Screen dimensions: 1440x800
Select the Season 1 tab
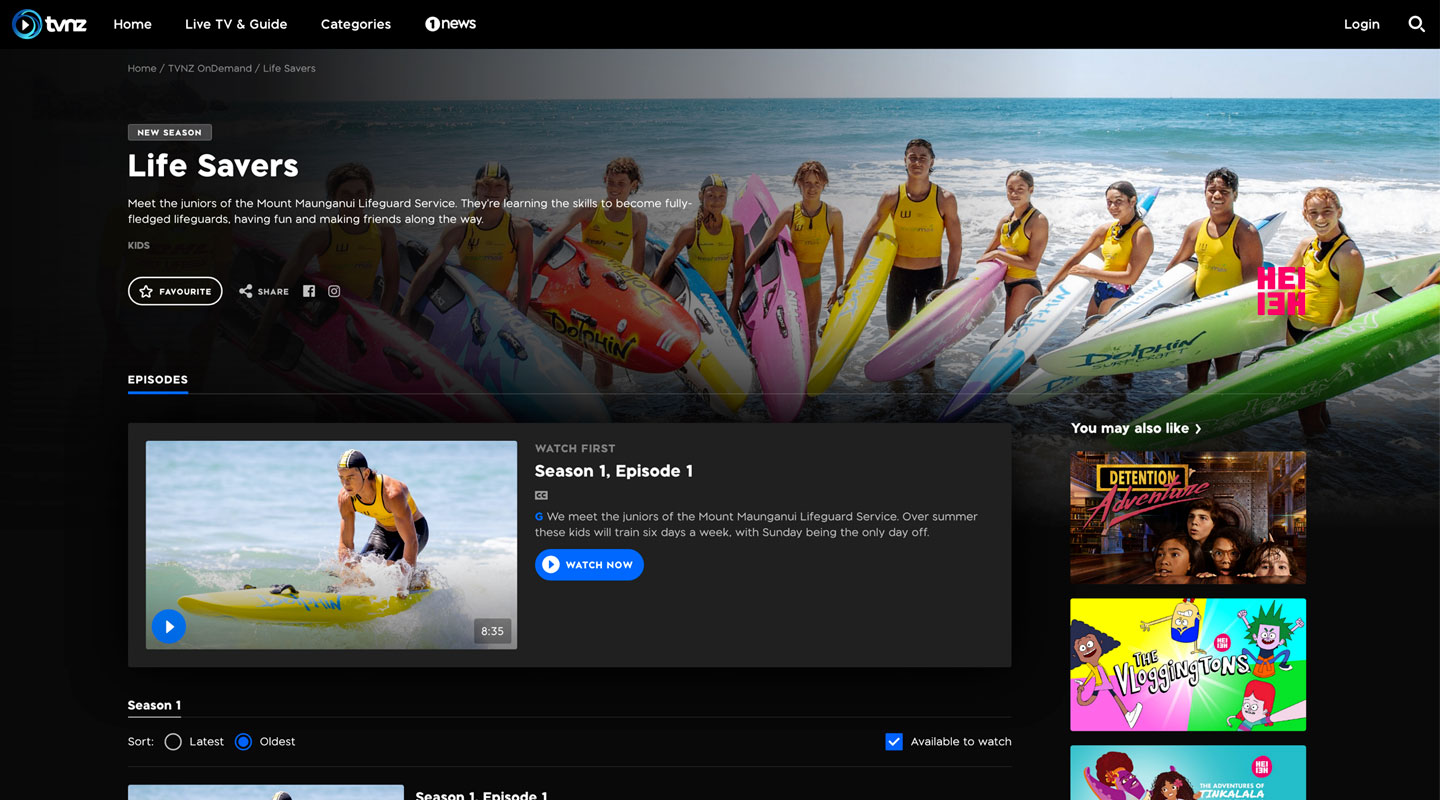point(154,705)
